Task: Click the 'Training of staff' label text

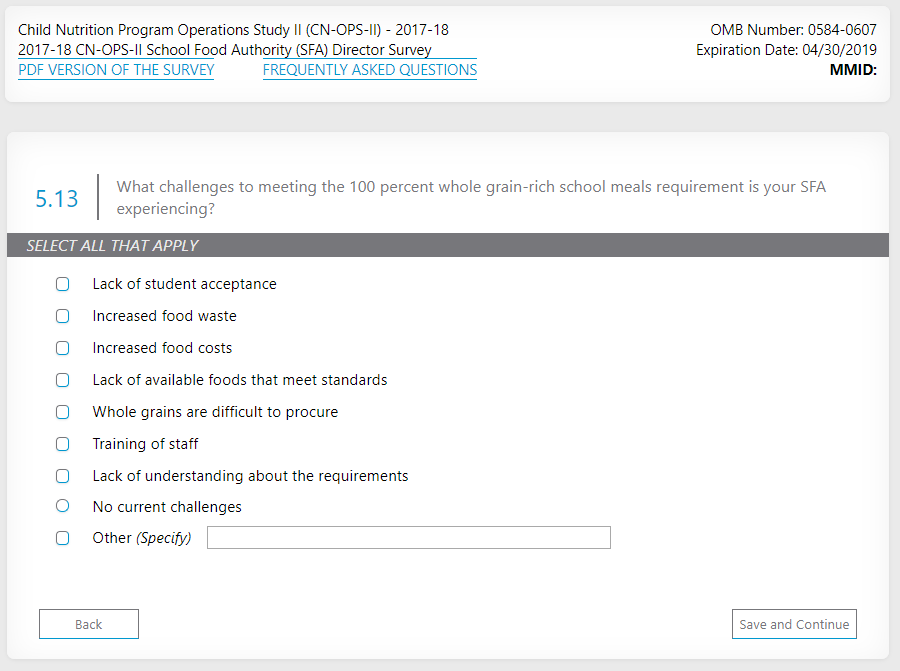Action: point(145,444)
